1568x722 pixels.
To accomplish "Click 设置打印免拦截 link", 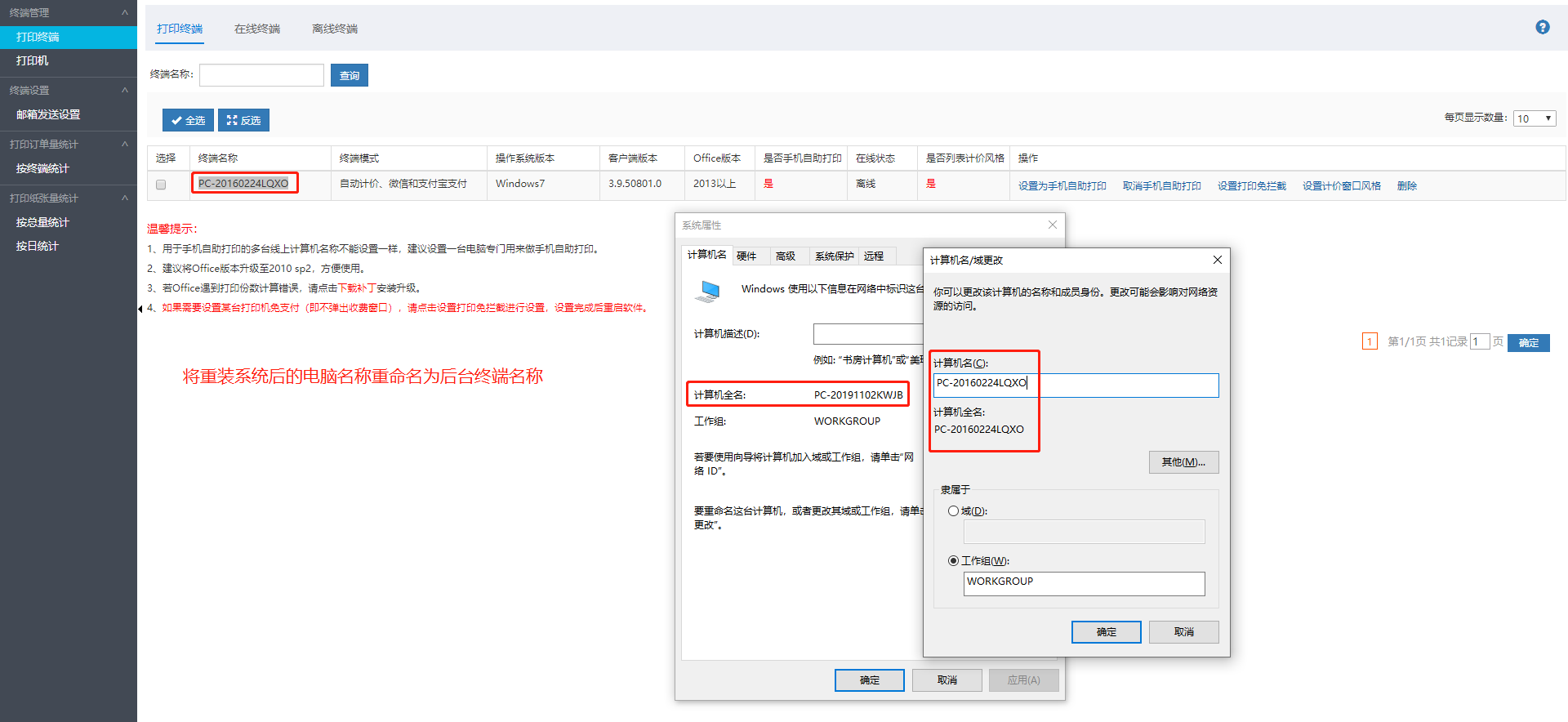I will (x=1251, y=186).
